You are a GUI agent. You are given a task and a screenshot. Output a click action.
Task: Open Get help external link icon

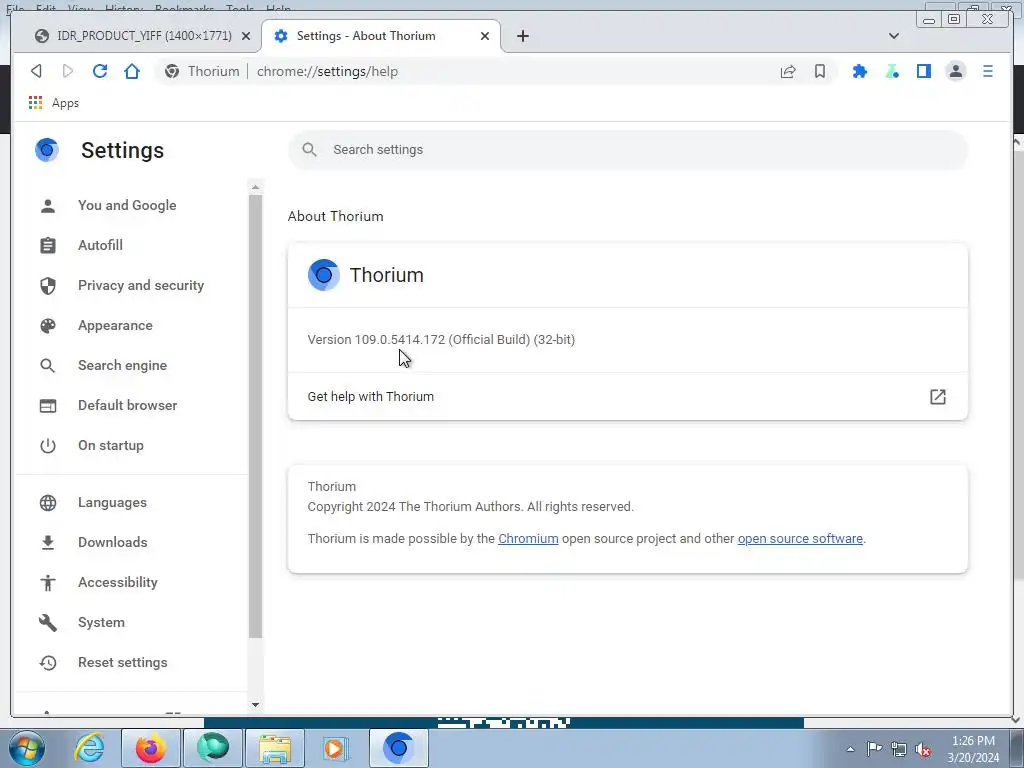click(x=938, y=396)
